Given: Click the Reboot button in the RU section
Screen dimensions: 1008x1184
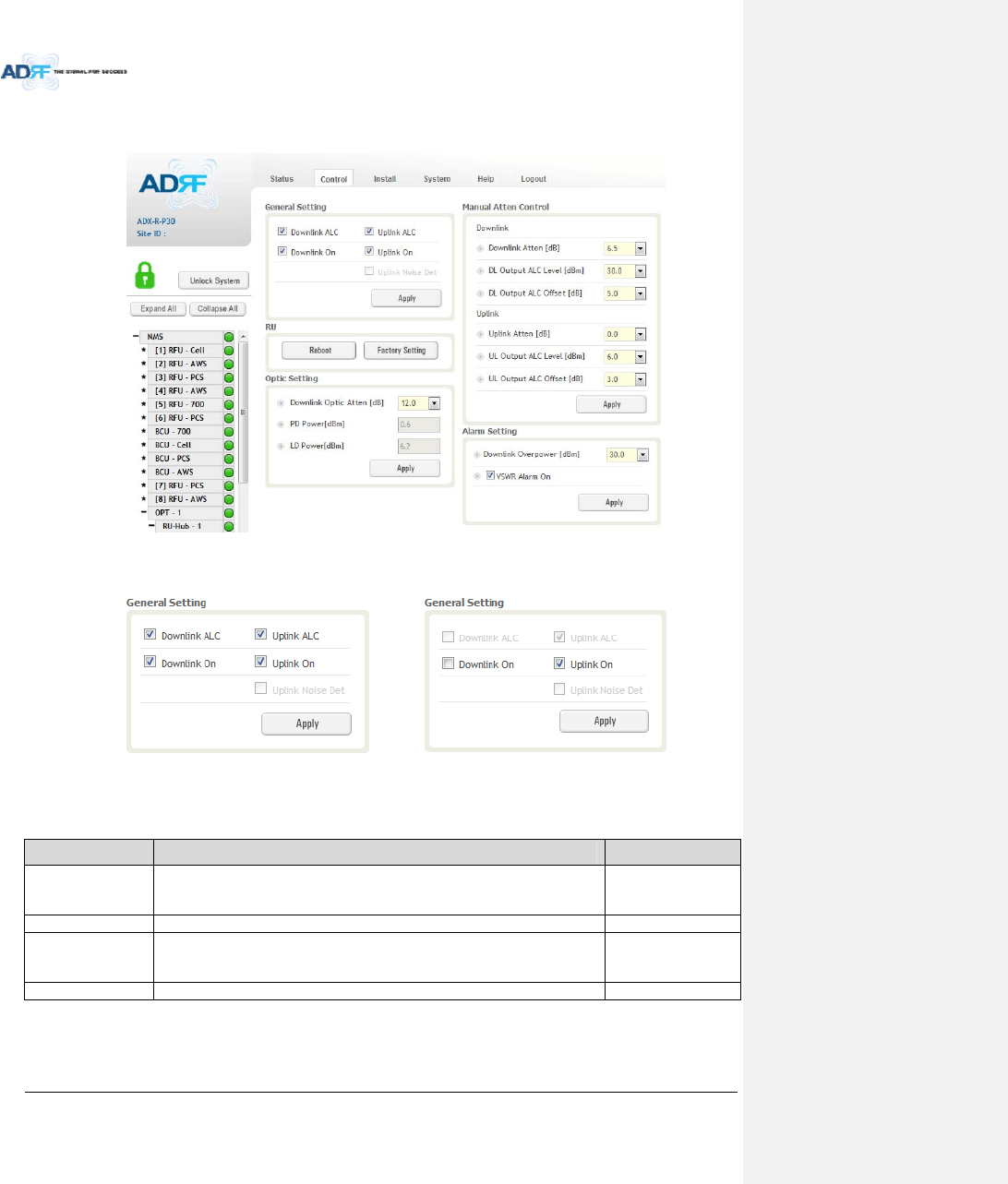Looking at the screenshot, I should [x=319, y=351].
